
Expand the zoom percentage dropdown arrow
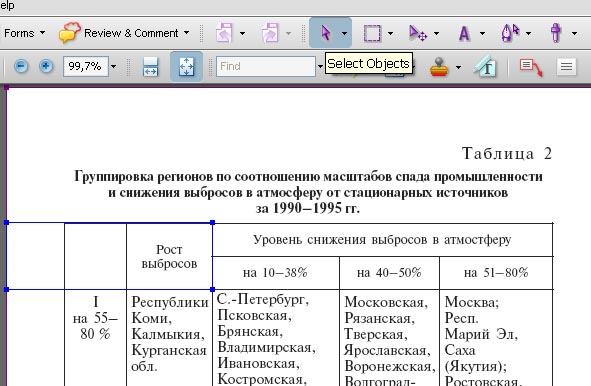tap(113, 67)
